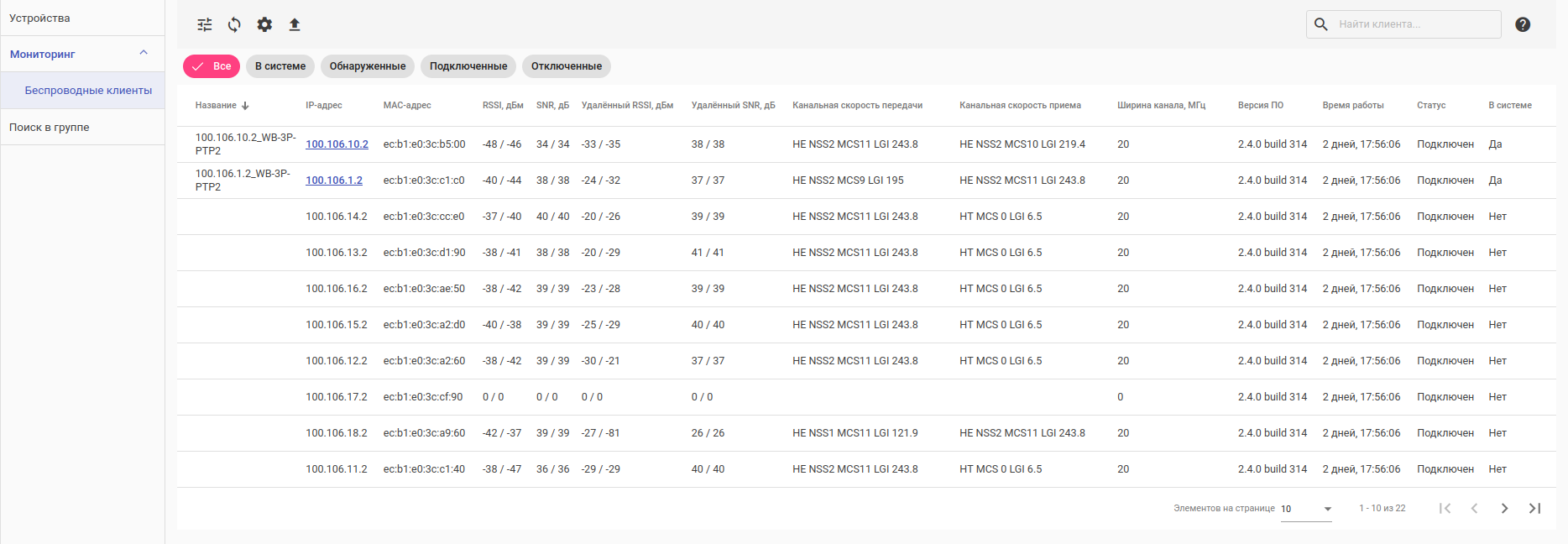Open the 100.106.10.2 IP address link
This screenshot has height=544, width=1568.
(337, 144)
